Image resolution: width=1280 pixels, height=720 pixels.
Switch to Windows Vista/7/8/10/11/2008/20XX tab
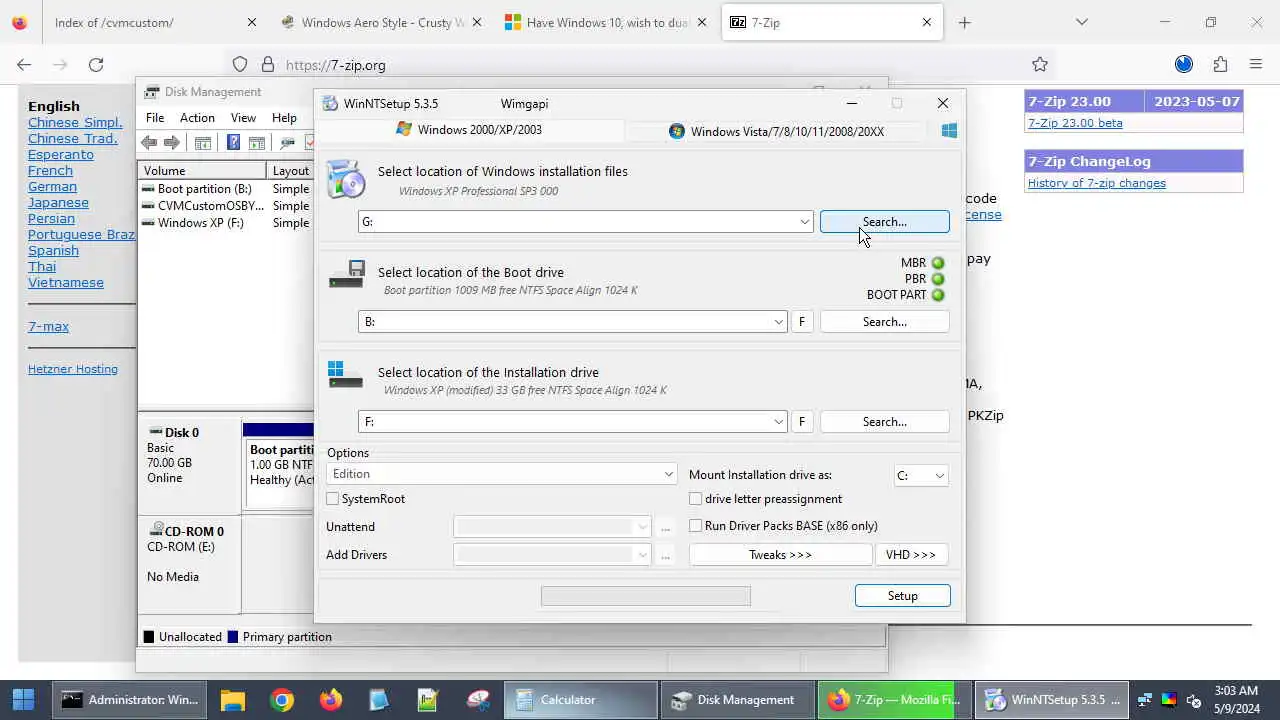coord(777,131)
